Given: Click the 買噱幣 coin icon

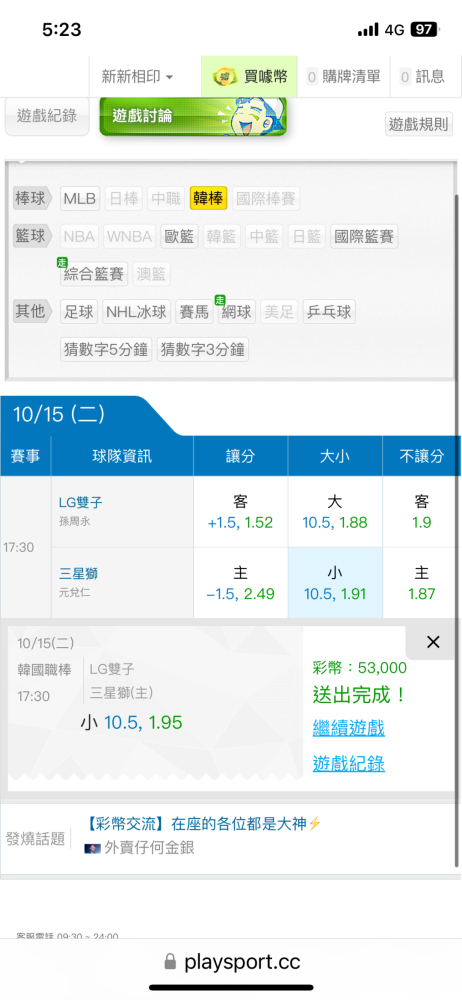Looking at the screenshot, I should [225, 77].
